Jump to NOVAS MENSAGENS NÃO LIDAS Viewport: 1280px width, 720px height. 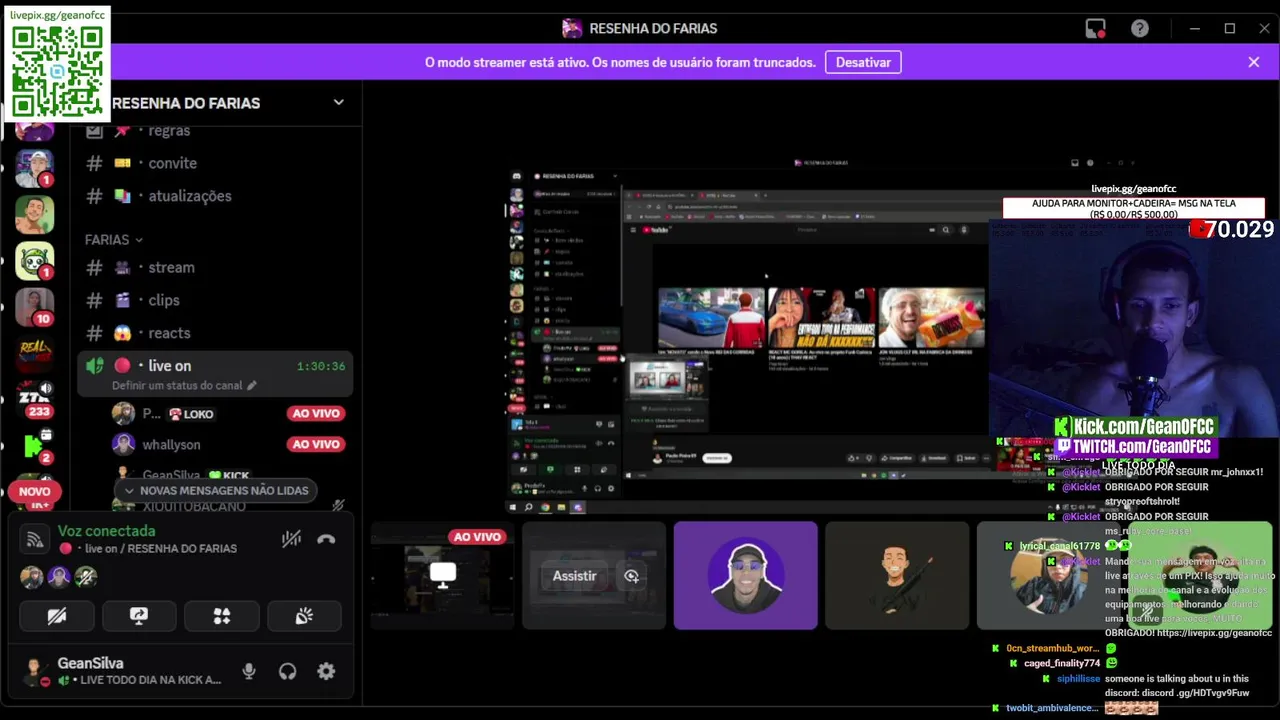[215, 490]
